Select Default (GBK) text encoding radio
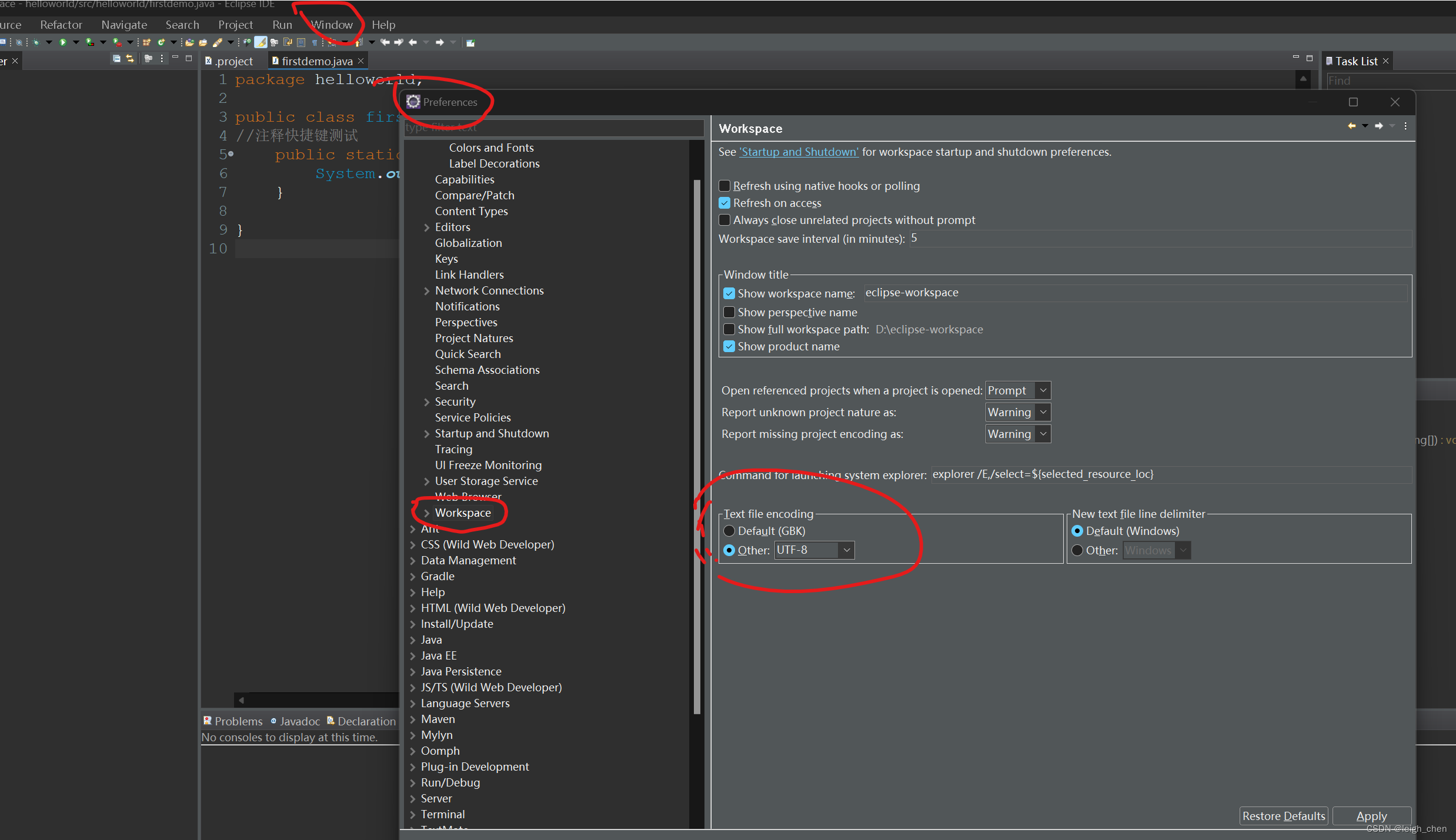This screenshot has height=840, width=1456. pyautogui.click(x=729, y=531)
